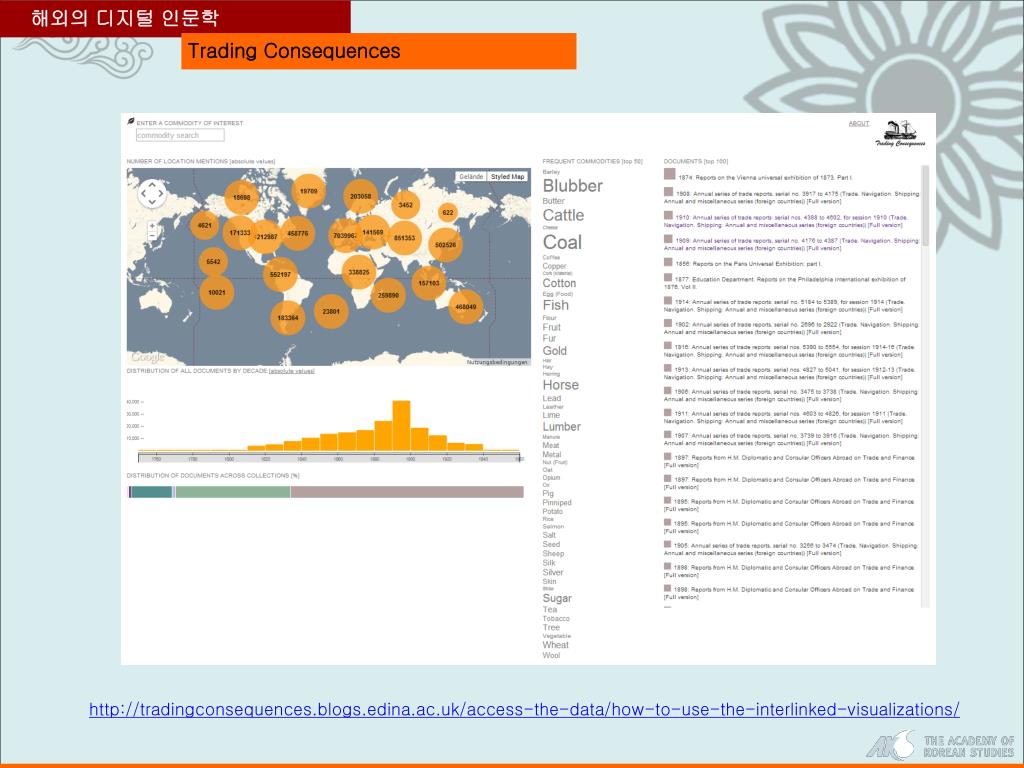Select Fruit in frequent commodities
This screenshot has height=768, width=1024.
[x=551, y=327]
